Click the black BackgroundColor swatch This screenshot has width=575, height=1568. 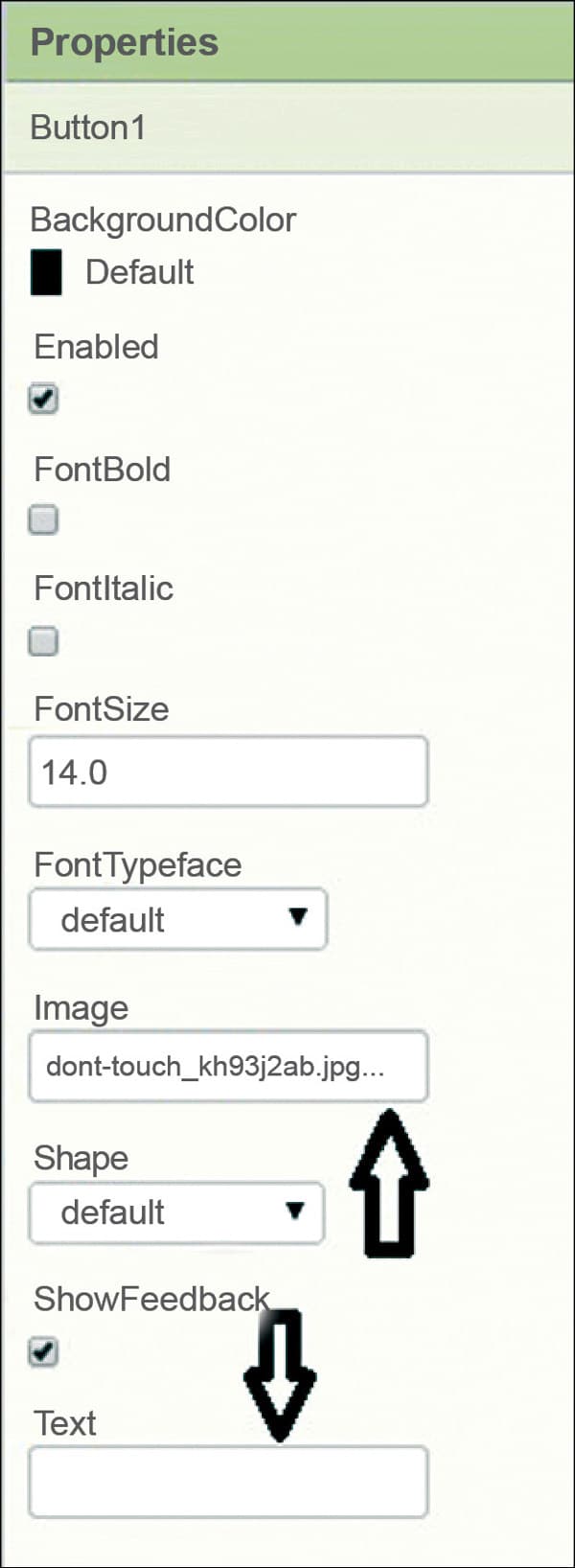(x=46, y=272)
